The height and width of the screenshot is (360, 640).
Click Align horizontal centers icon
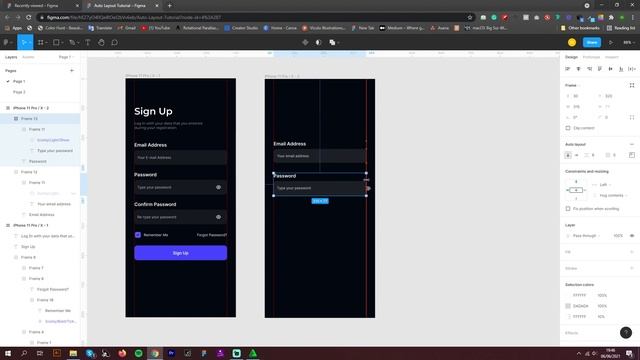(x=578, y=69)
